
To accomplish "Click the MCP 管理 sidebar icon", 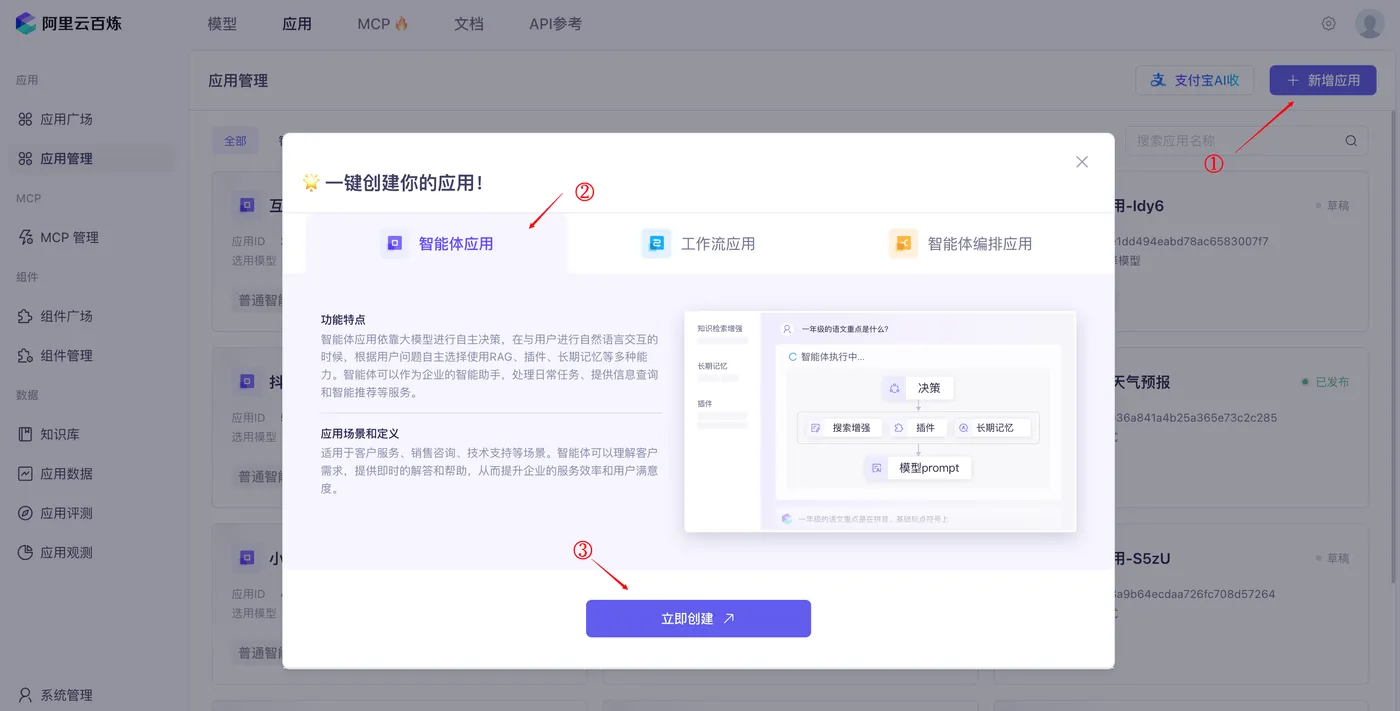I will click(26, 237).
